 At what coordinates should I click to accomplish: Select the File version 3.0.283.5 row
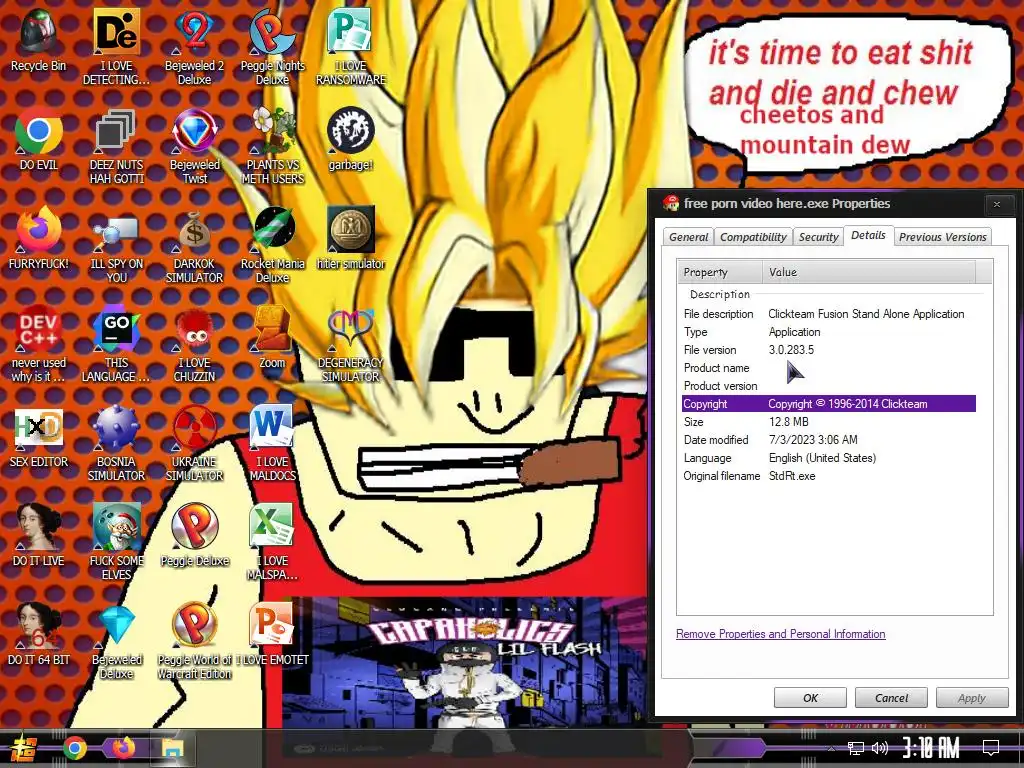[829, 349]
